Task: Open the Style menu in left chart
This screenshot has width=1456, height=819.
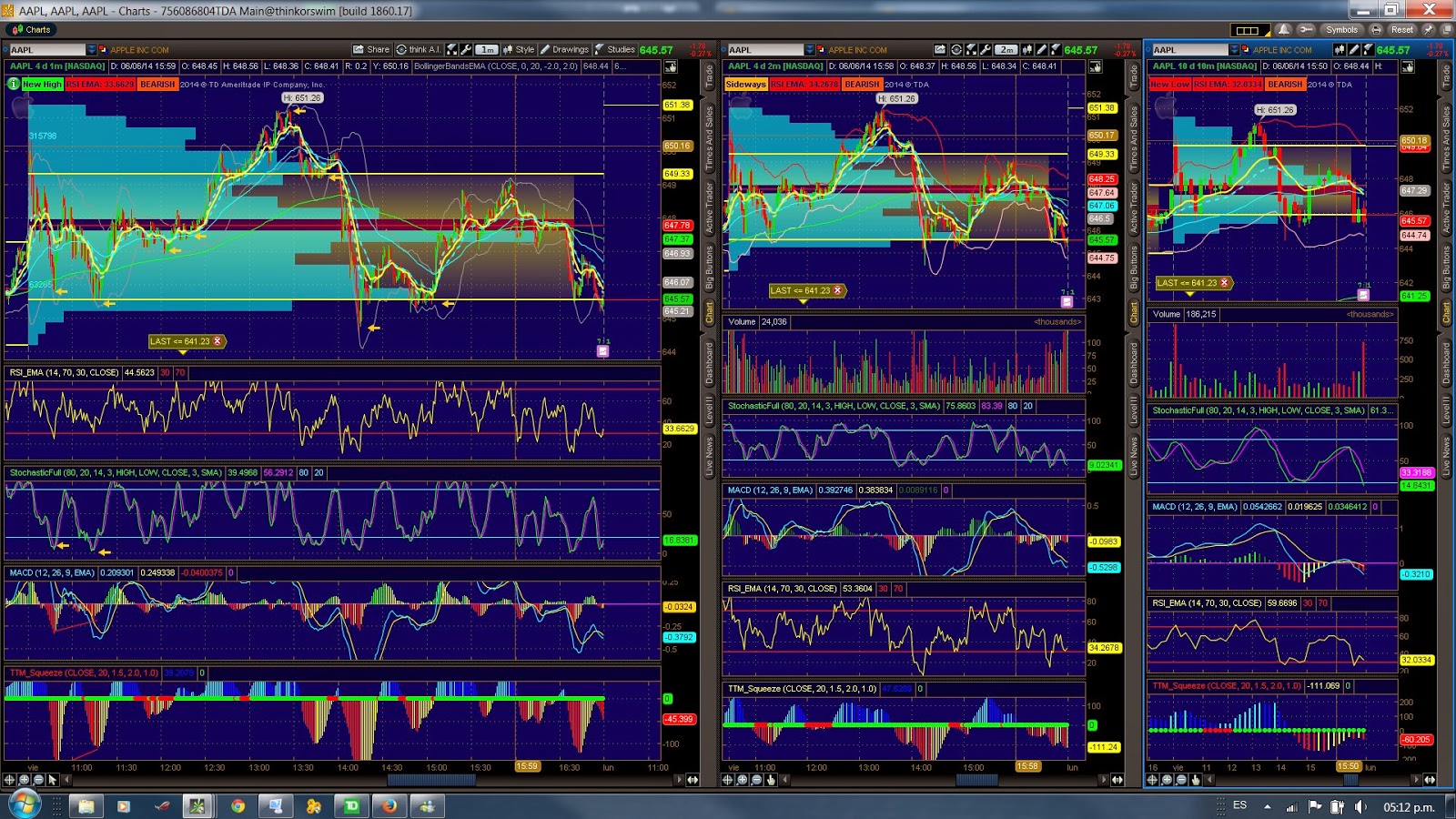Action: tap(519, 49)
